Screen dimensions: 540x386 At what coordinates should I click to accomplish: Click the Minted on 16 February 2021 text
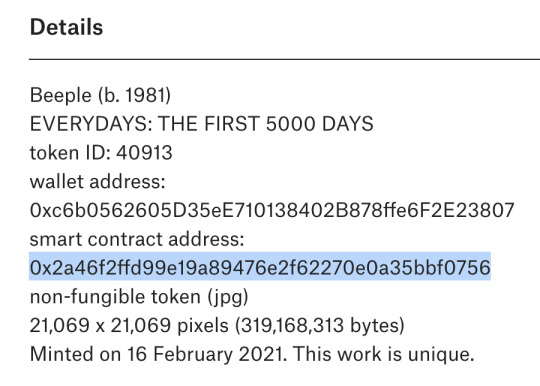pyautogui.click(x=158, y=354)
